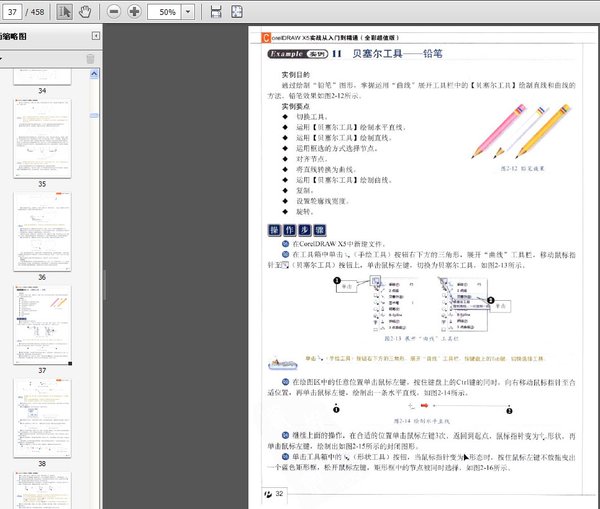Delete selected page using trash icon
Image resolution: width=600 pixels, height=509 pixels.
pyautogui.click(x=91, y=59)
